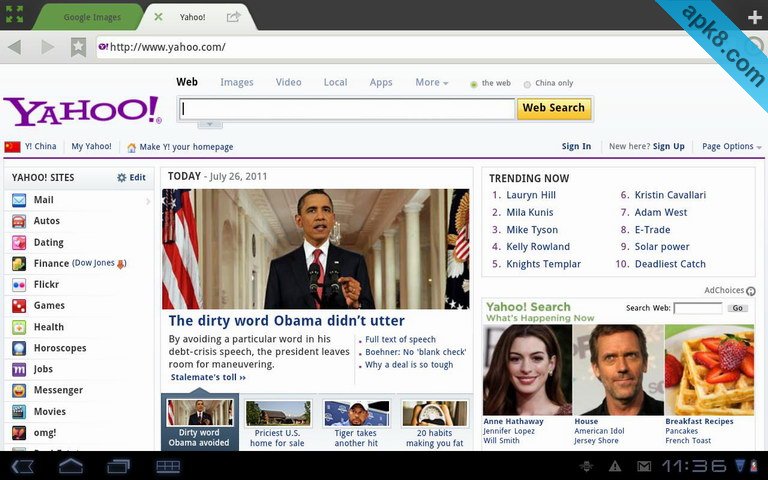Expand the Mail row arrow

[148, 201]
